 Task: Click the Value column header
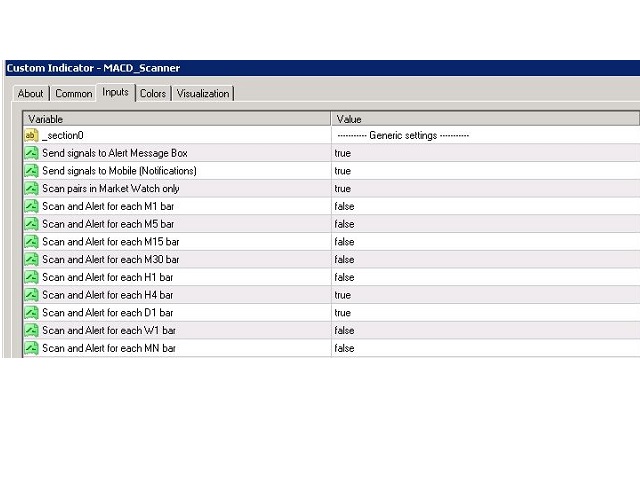[x=485, y=119]
